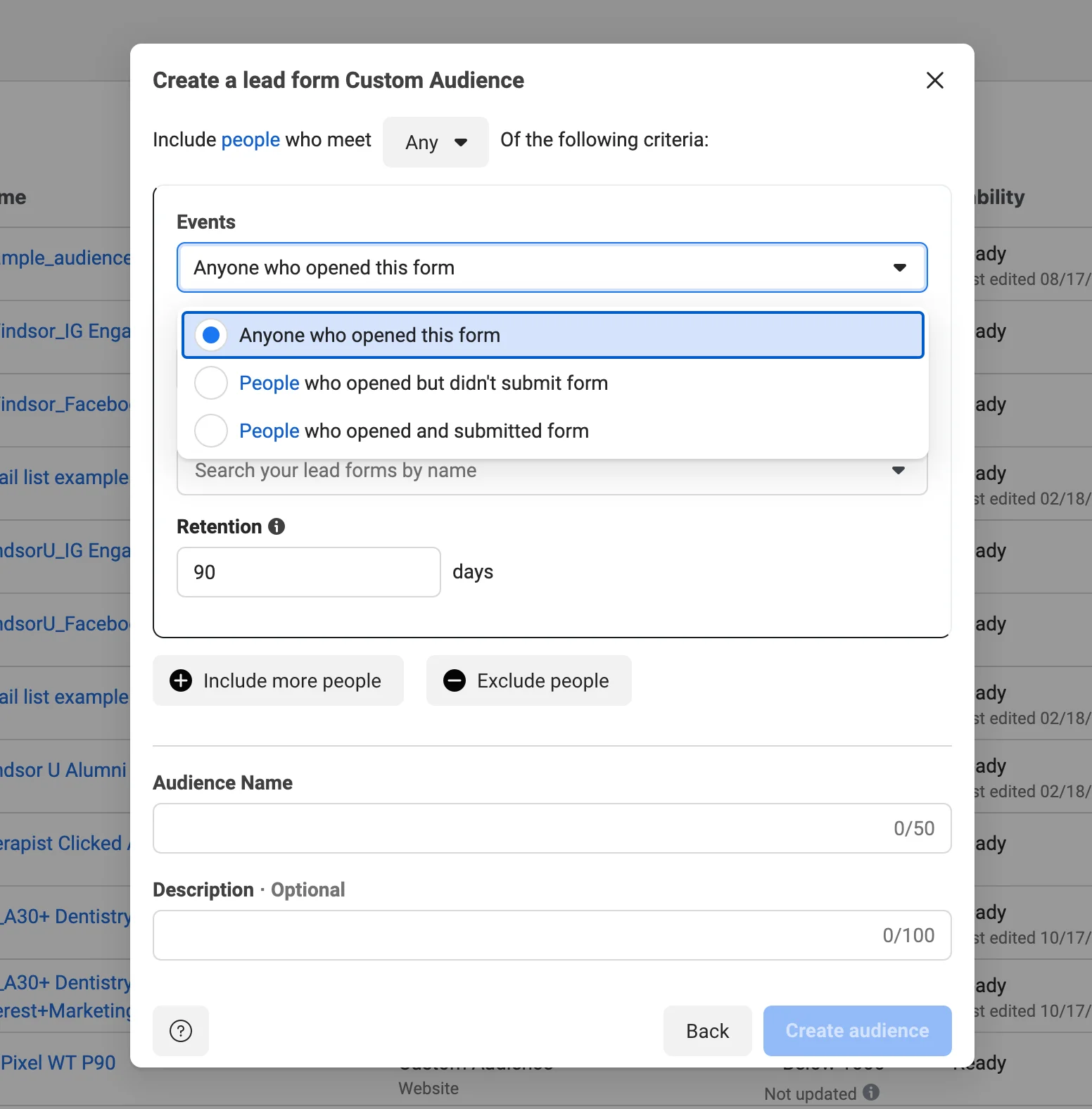Choose 'People who opened but didn't submit form'
The height and width of the screenshot is (1109, 1092).
click(x=211, y=383)
